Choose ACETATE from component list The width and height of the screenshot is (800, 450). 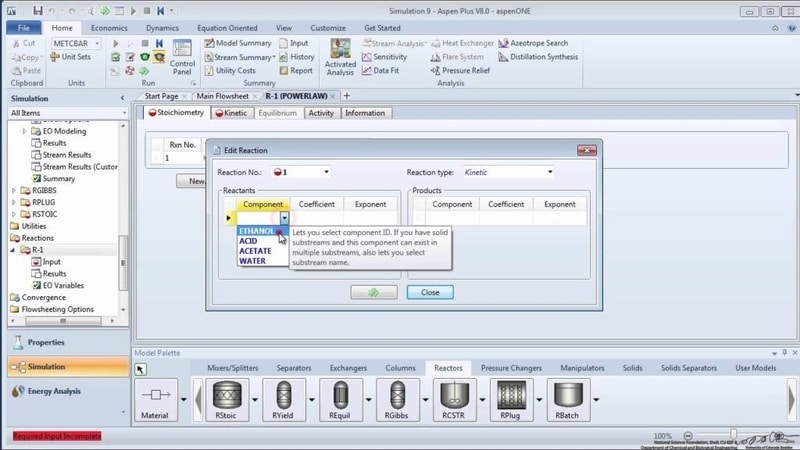pos(262,251)
